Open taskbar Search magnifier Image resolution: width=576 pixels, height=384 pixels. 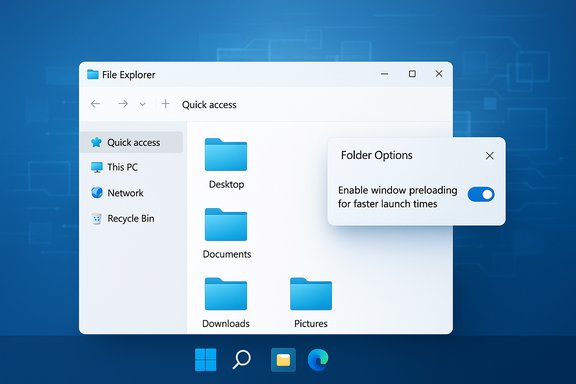(x=241, y=359)
